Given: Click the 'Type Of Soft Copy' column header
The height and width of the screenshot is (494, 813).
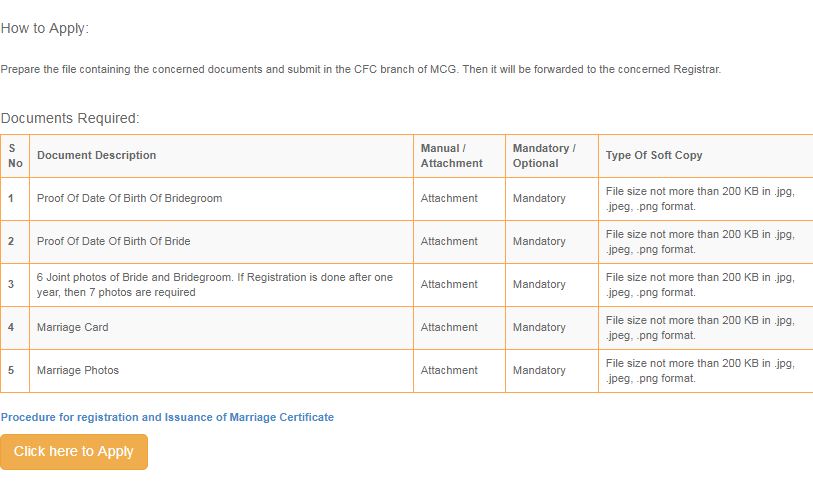Looking at the screenshot, I should click(654, 156).
